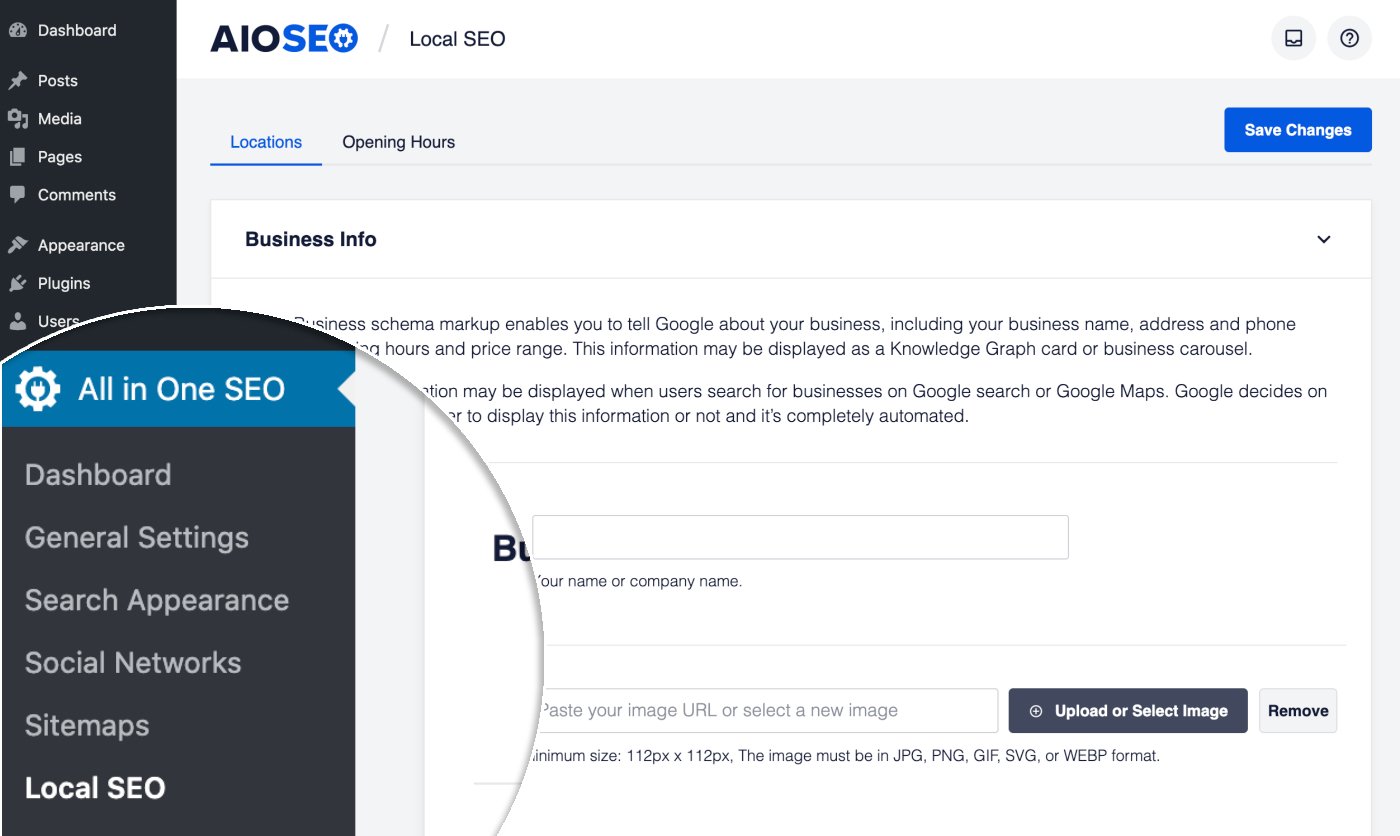
Task: Click the image URL input field
Action: coord(765,711)
